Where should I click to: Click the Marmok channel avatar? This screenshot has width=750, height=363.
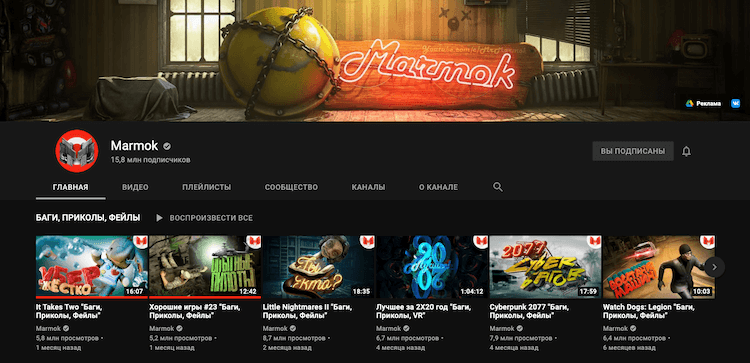[77, 151]
